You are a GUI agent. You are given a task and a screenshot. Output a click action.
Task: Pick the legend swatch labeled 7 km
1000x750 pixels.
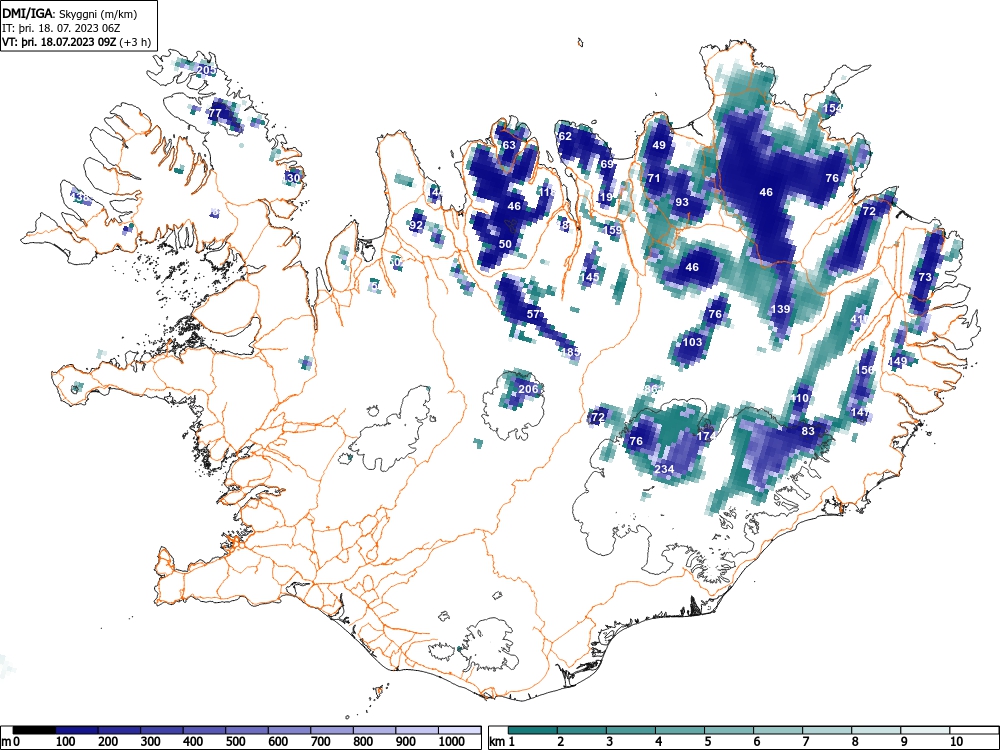point(827,730)
